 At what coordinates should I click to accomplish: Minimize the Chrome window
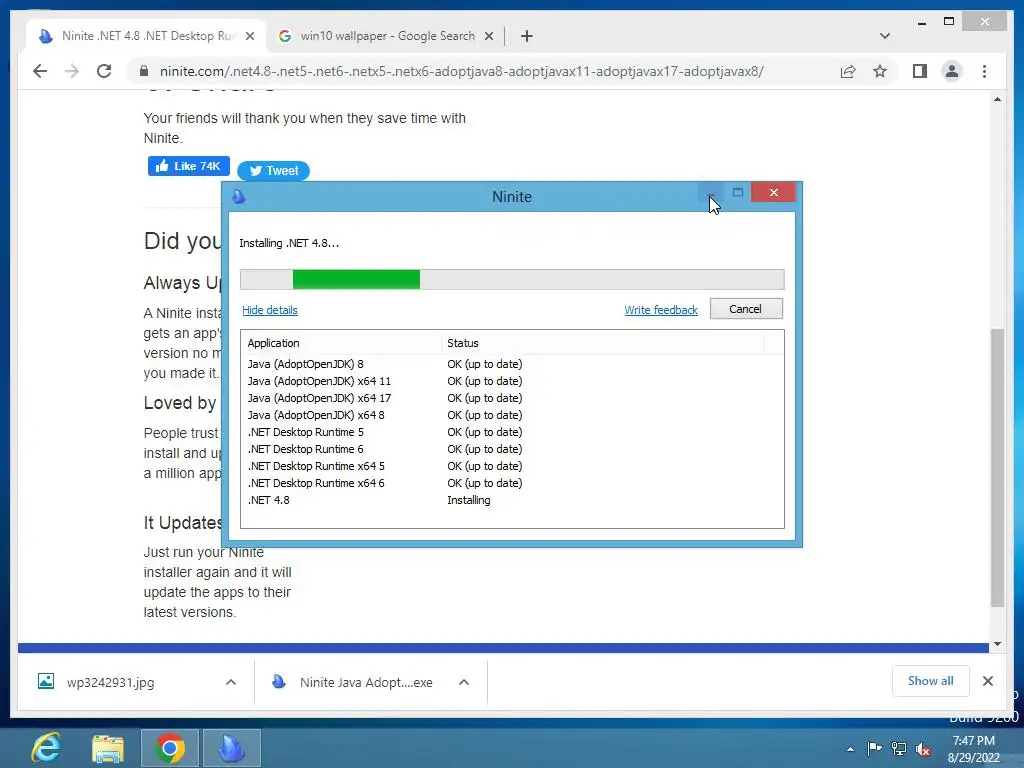(921, 22)
